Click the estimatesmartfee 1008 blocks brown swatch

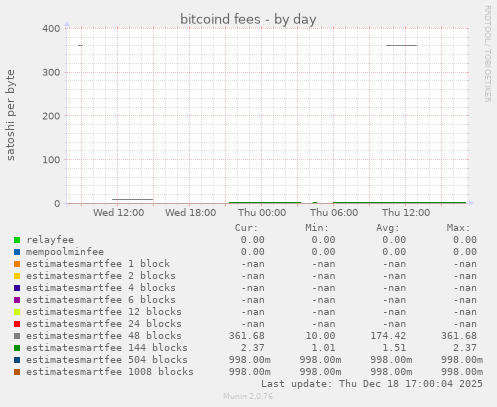coord(17,372)
